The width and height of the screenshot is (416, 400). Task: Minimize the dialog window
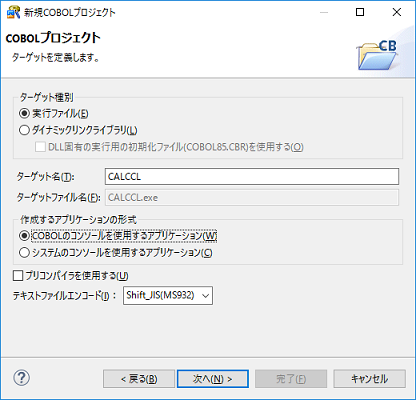pos(324,12)
